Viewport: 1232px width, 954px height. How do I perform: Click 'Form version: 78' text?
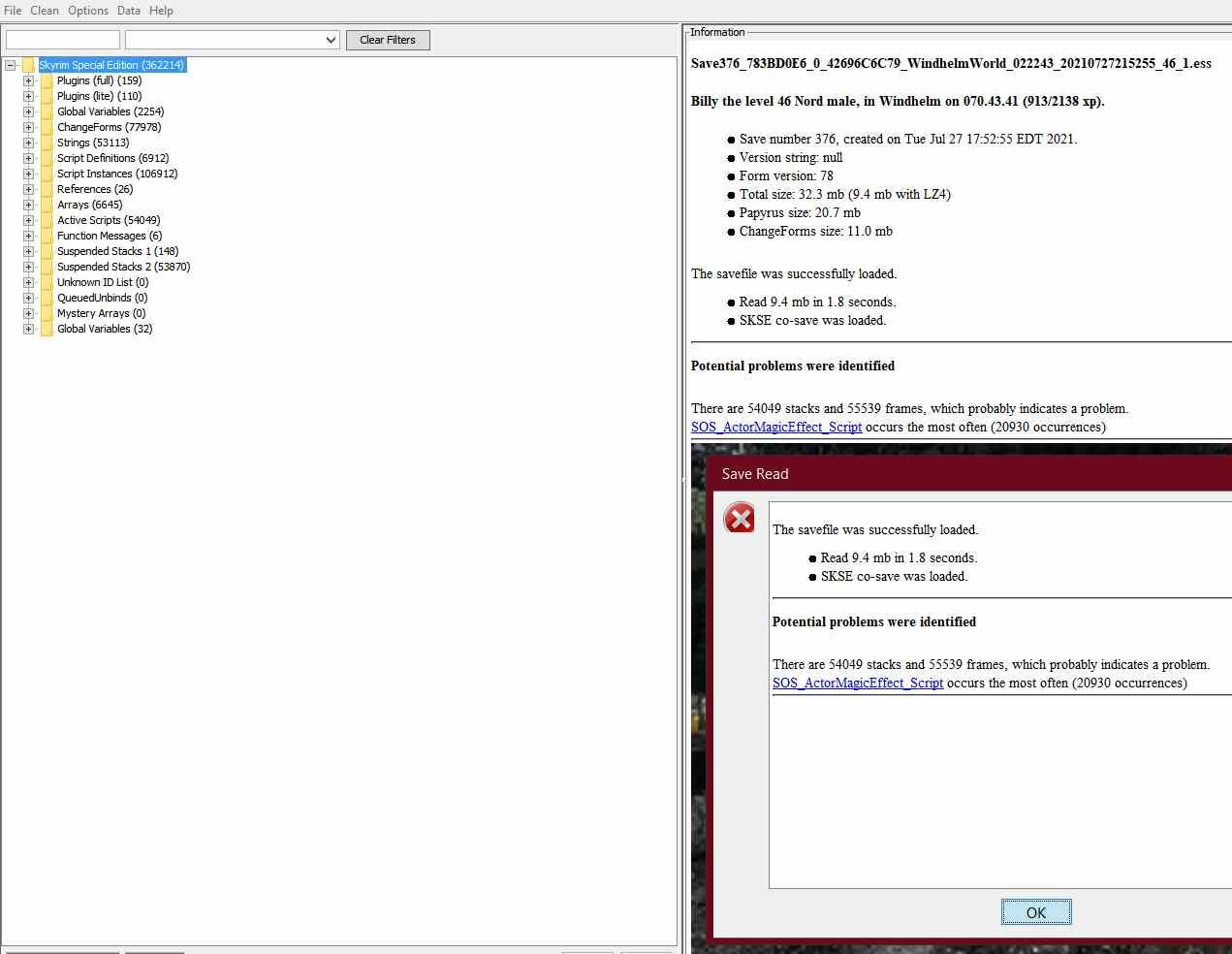tap(786, 175)
